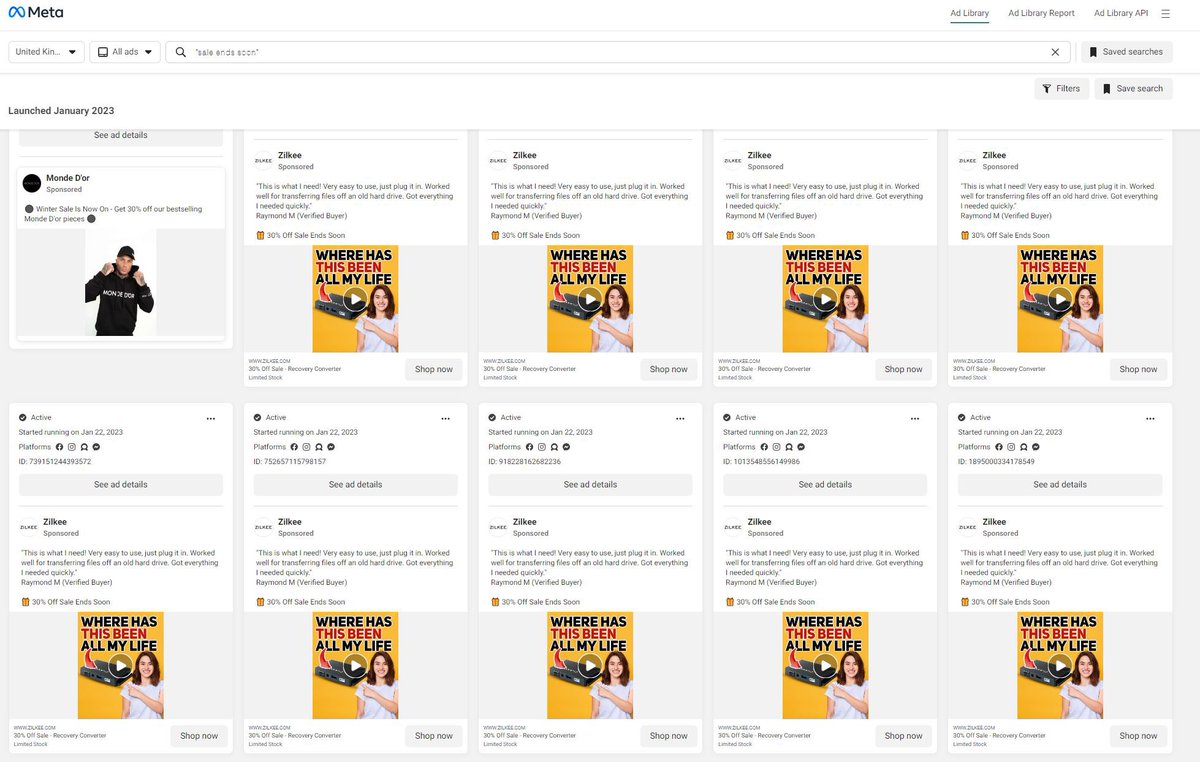Click the search magnifier icon

pyautogui.click(x=181, y=51)
